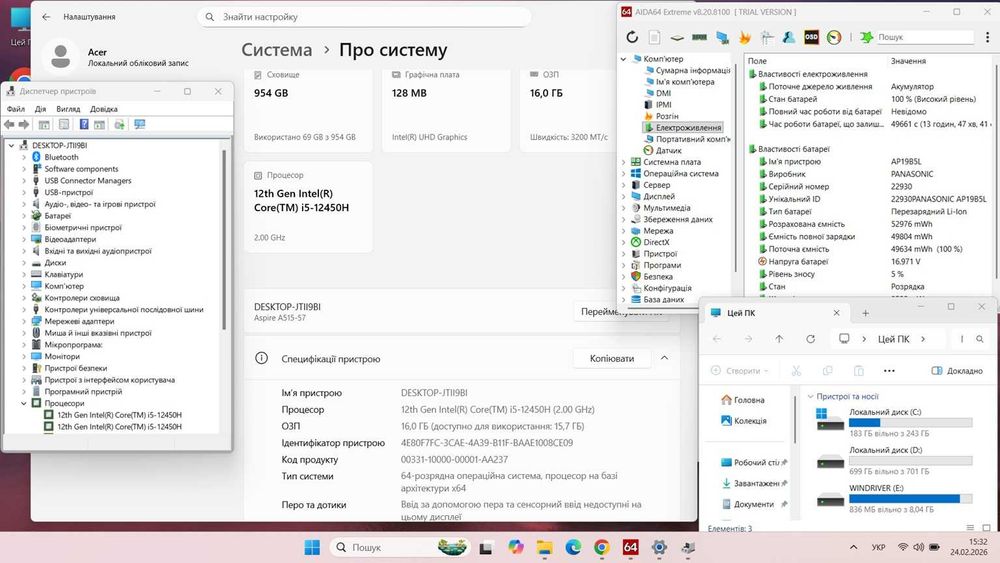This screenshot has height=563, width=1000.
Task: Click the Copilot taskbar icon
Action: tap(515, 547)
